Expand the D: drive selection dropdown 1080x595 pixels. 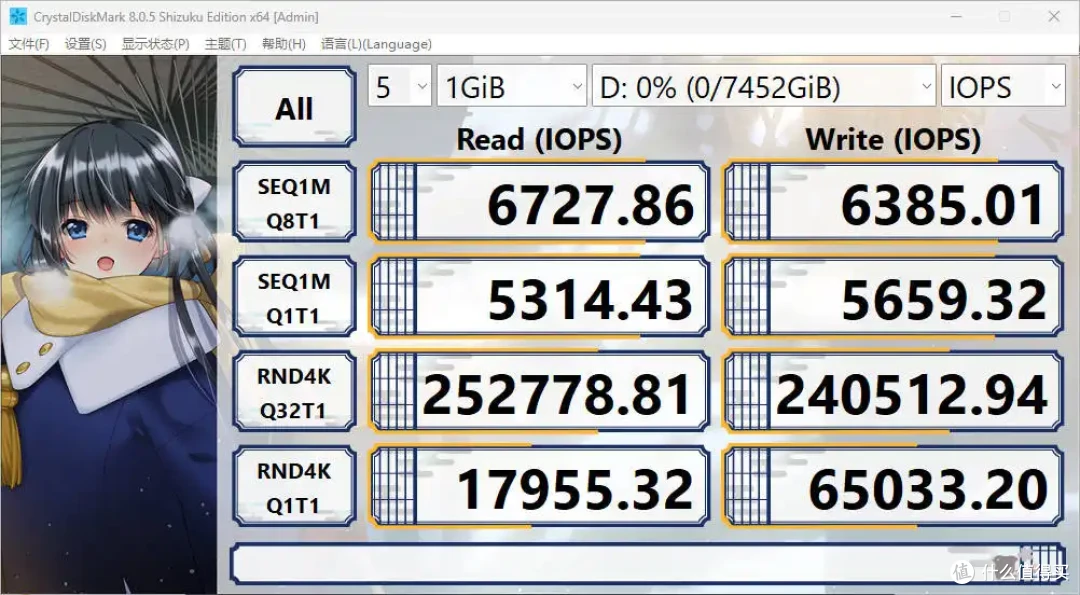tap(764, 87)
